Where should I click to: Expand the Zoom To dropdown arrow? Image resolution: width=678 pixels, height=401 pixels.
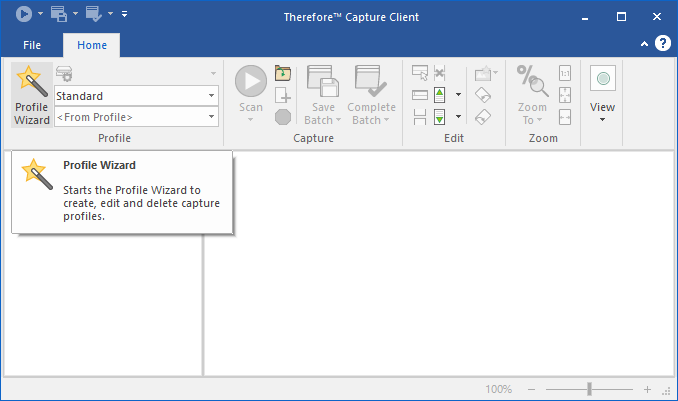tap(539, 120)
